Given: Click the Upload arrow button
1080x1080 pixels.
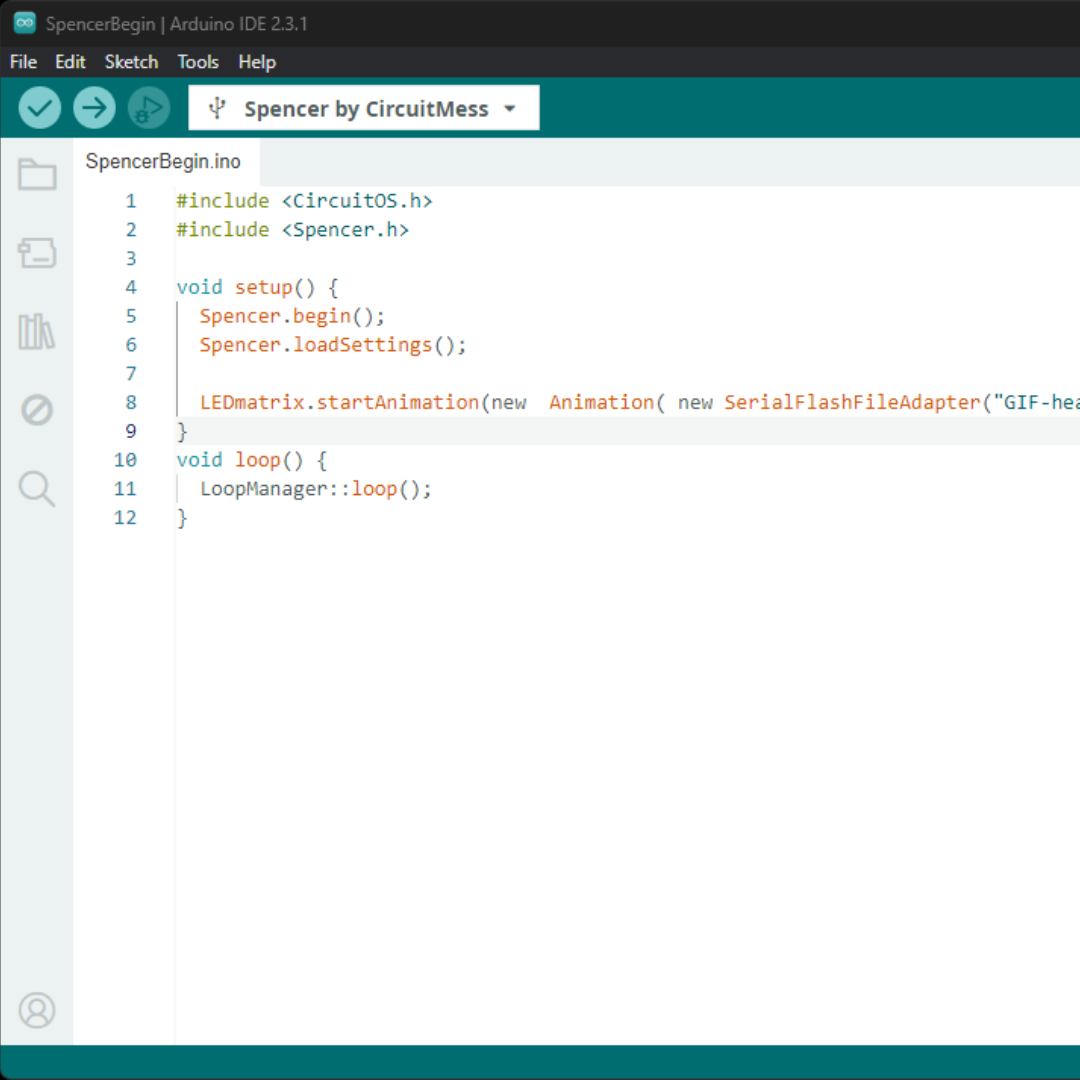Looking at the screenshot, I should click(x=94, y=108).
